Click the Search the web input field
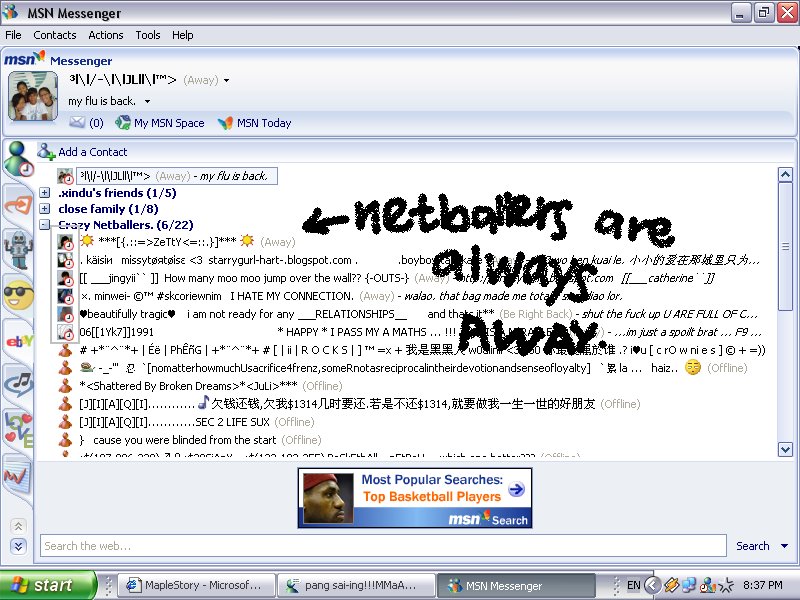The height and width of the screenshot is (600, 800). tap(383, 546)
